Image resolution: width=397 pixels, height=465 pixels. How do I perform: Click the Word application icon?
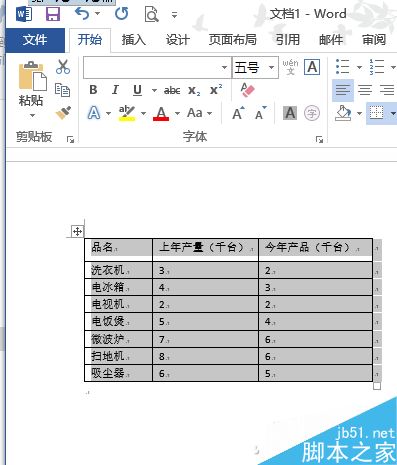(x=24, y=14)
